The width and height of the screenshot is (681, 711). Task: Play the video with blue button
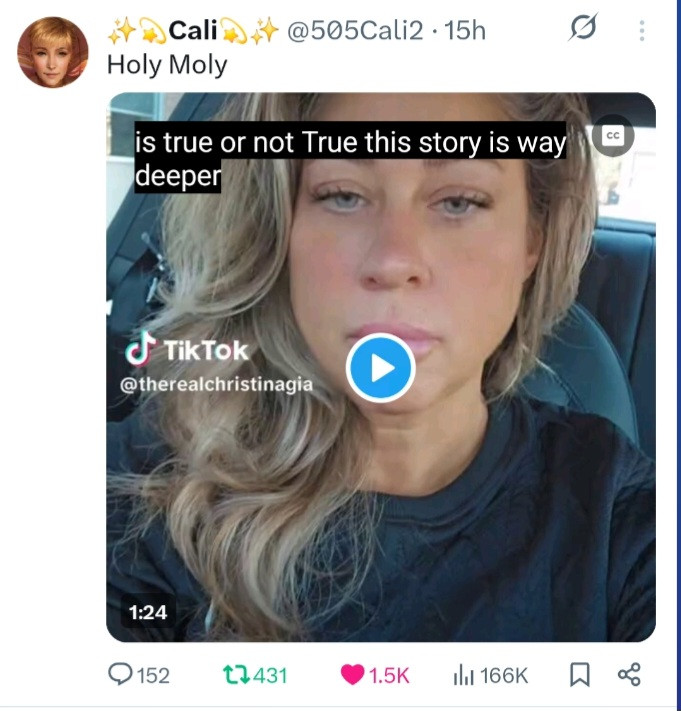(381, 368)
